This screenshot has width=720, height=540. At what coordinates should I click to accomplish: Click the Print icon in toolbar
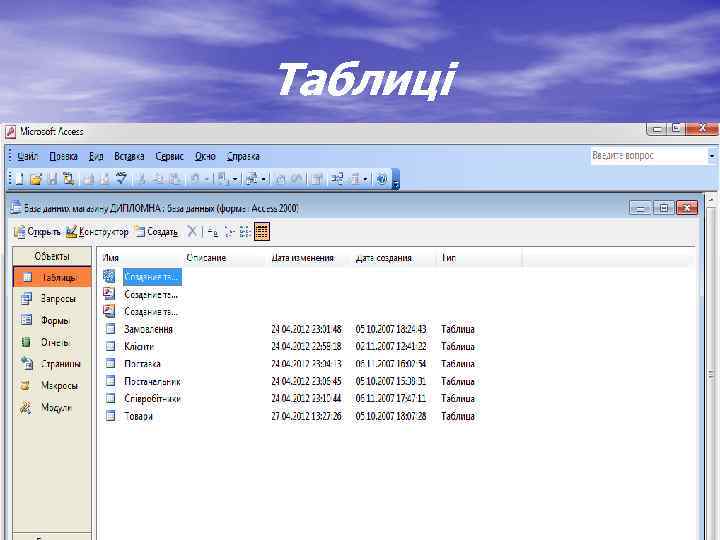click(89, 179)
